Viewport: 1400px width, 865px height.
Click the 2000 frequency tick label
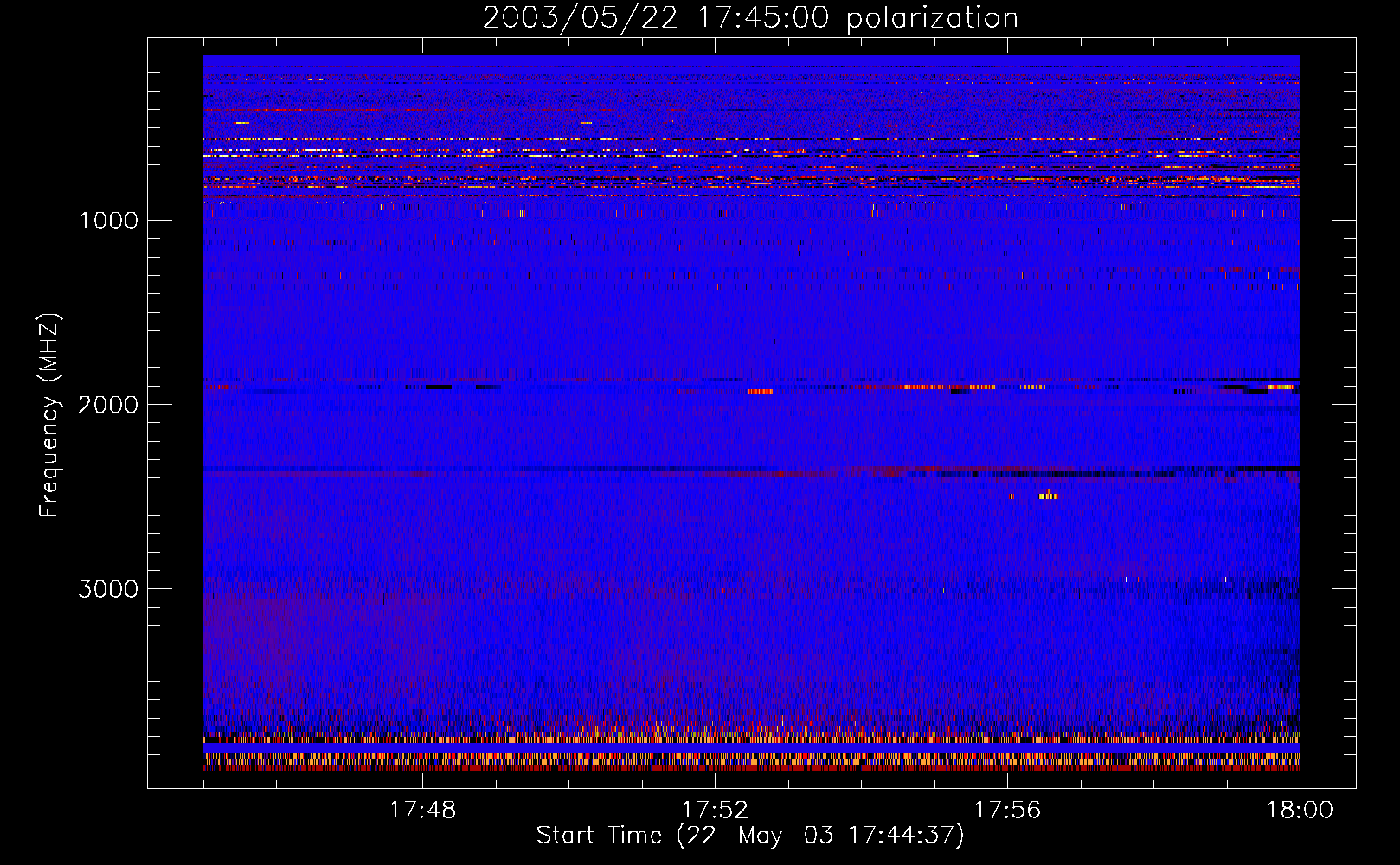click(108, 405)
